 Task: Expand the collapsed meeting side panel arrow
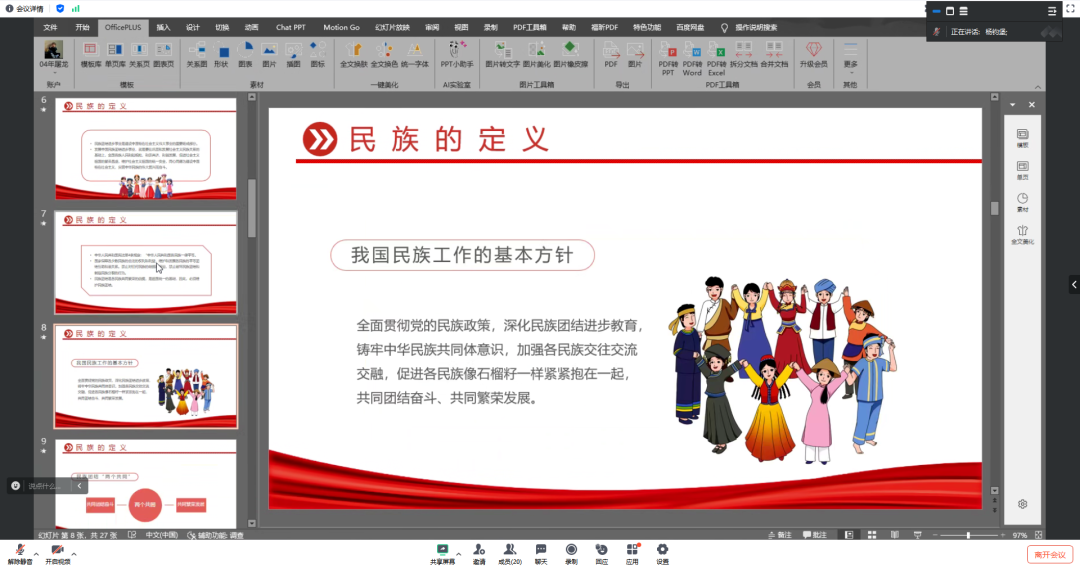tap(1072, 284)
